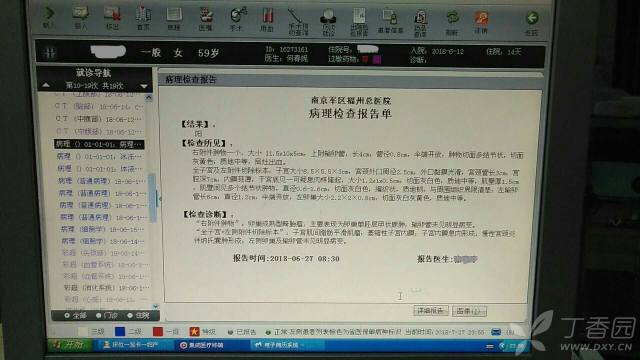Open the 开始 Start button on taskbar
The height and width of the screenshot is (360, 640).
[x=68, y=345]
